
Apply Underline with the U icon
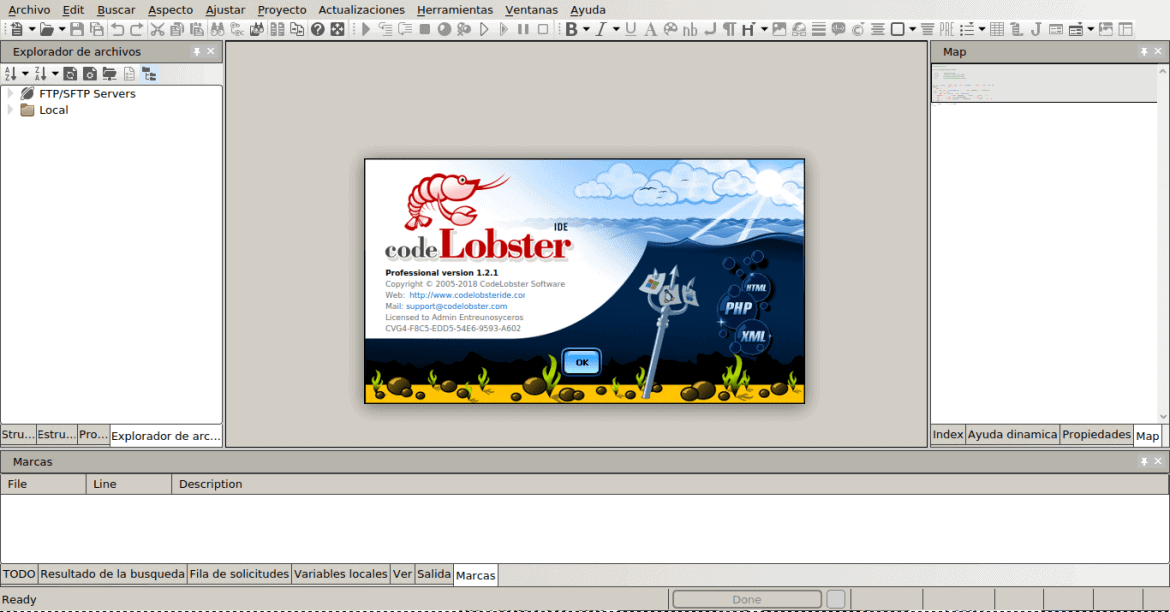tap(631, 29)
